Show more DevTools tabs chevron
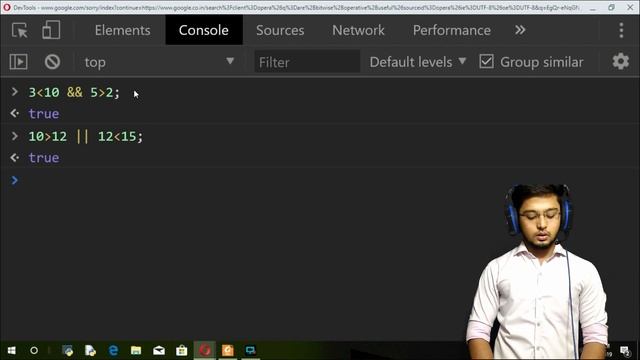This screenshot has height=360, width=640. tap(520, 30)
